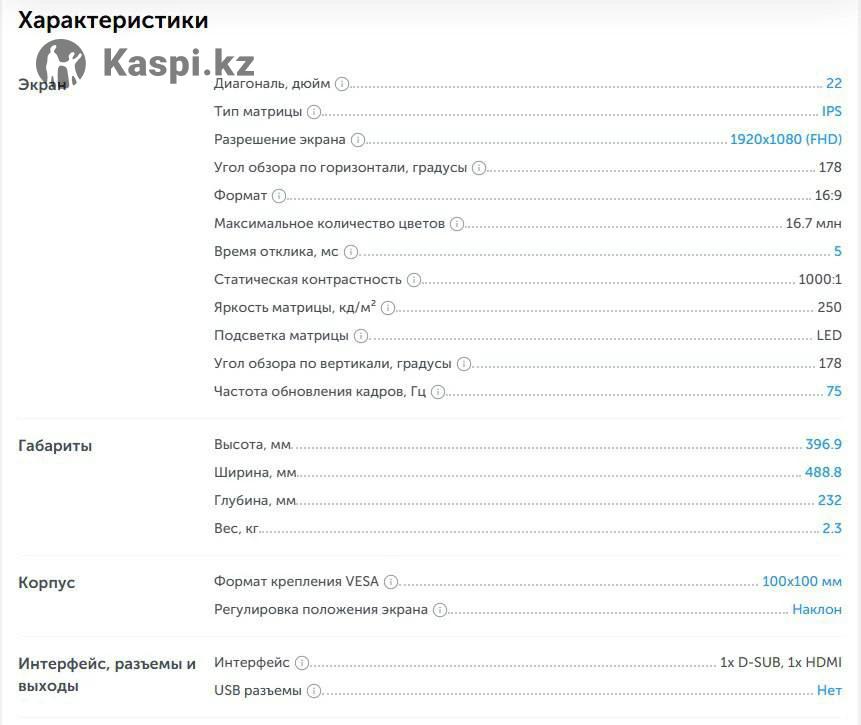Open the IPS matrix type link

pos(832,112)
